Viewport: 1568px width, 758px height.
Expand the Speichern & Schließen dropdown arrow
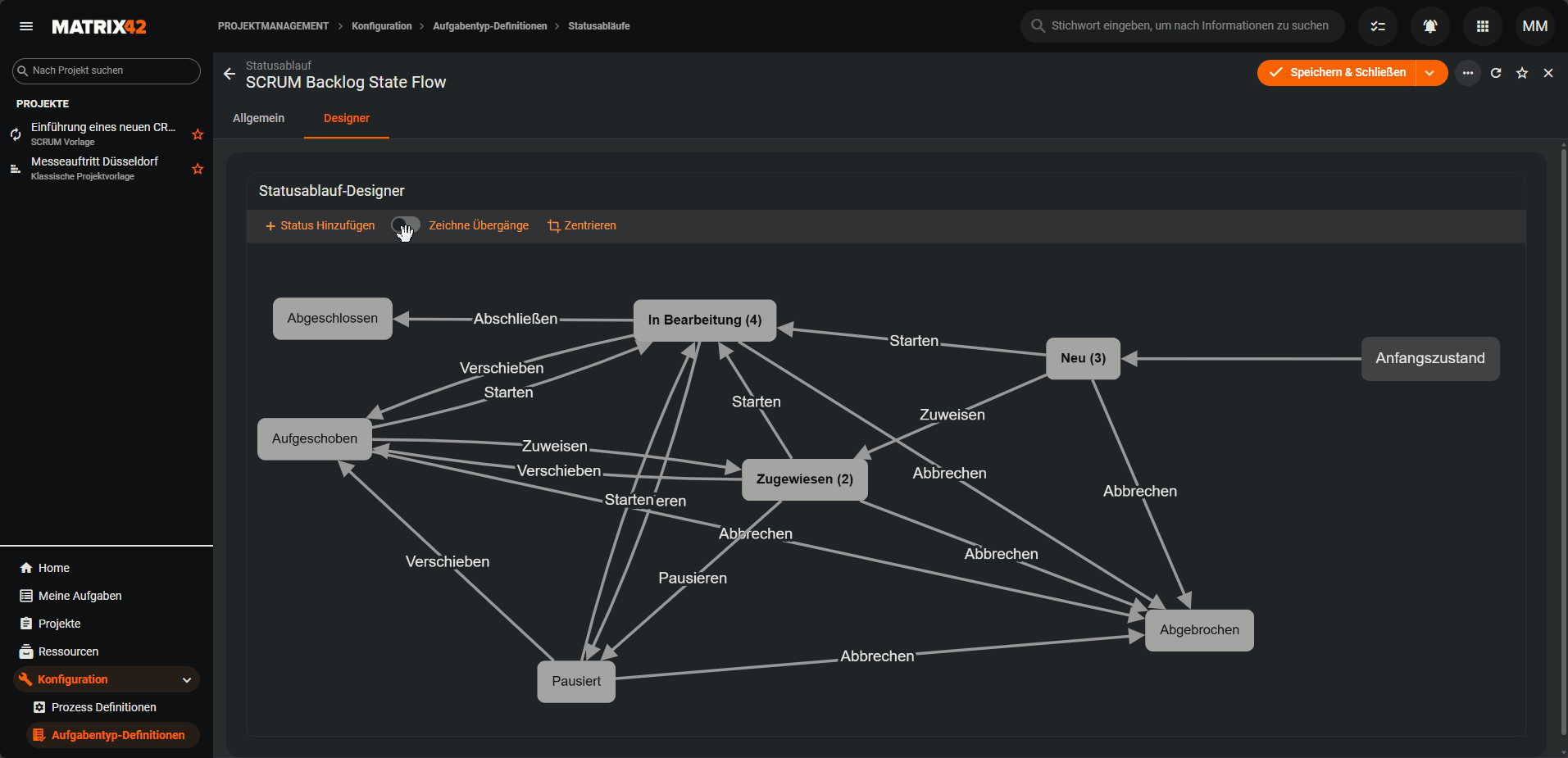click(x=1430, y=73)
